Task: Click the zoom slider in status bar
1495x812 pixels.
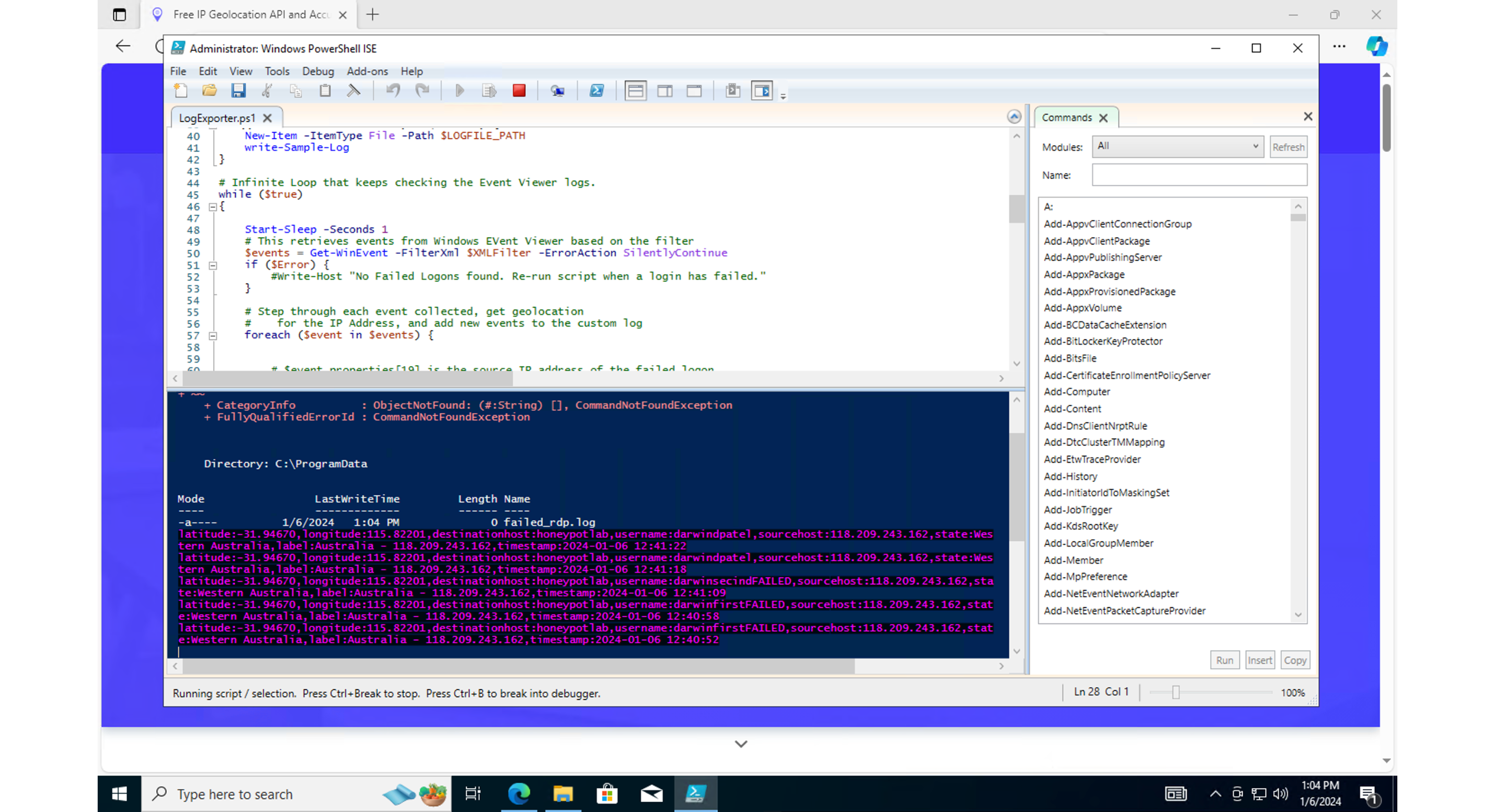Action: [1175, 692]
